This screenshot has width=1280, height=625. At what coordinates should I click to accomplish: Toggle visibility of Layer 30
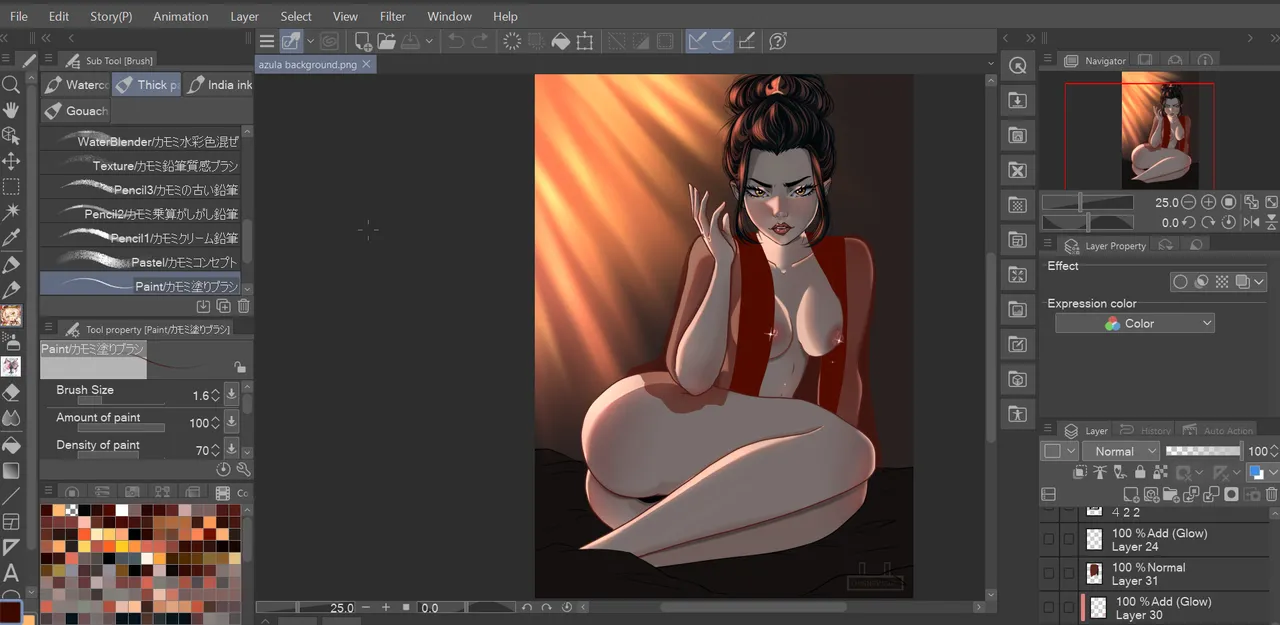coord(1048,608)
